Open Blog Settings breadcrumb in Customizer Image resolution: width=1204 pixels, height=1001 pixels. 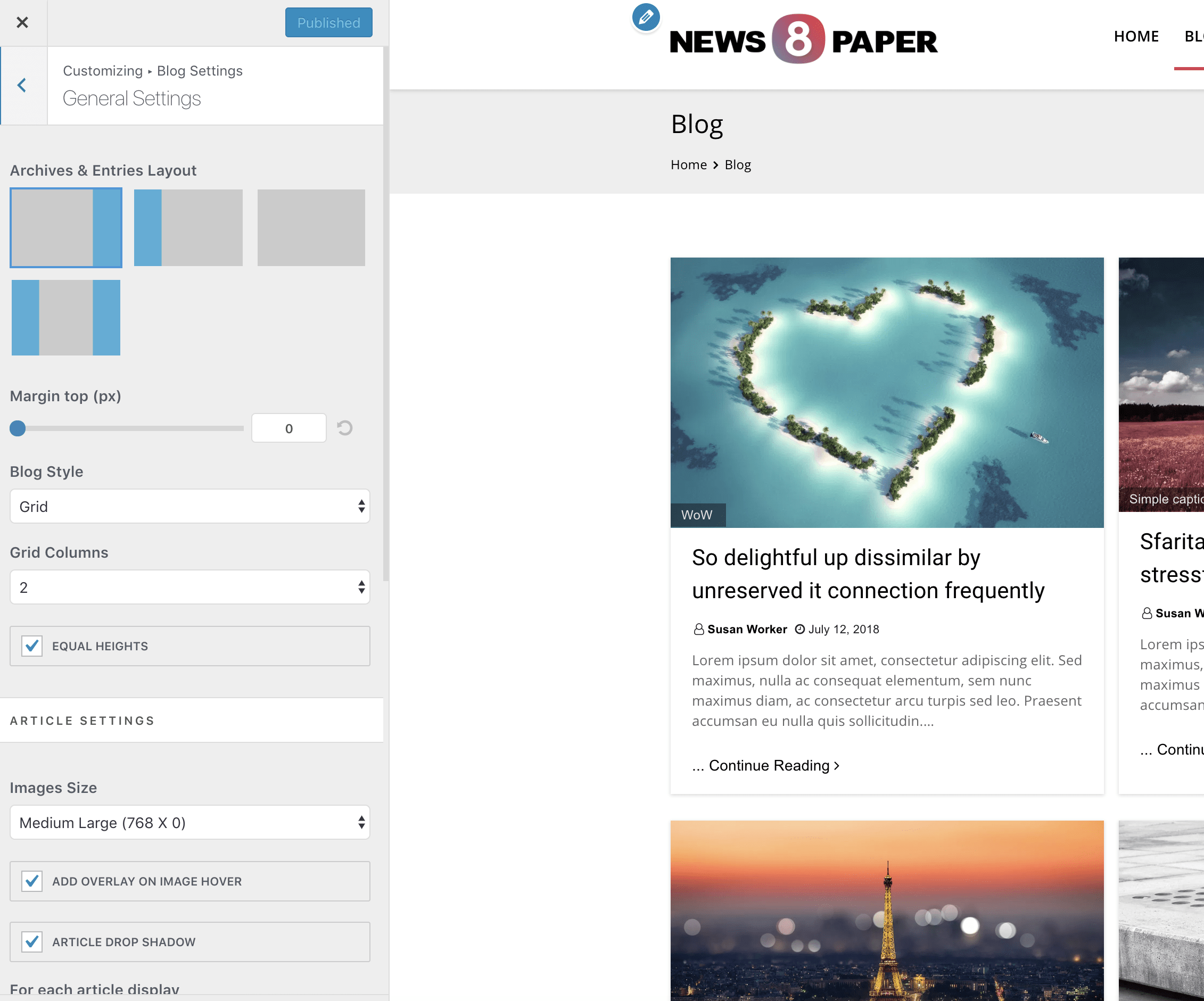(200, 71)
